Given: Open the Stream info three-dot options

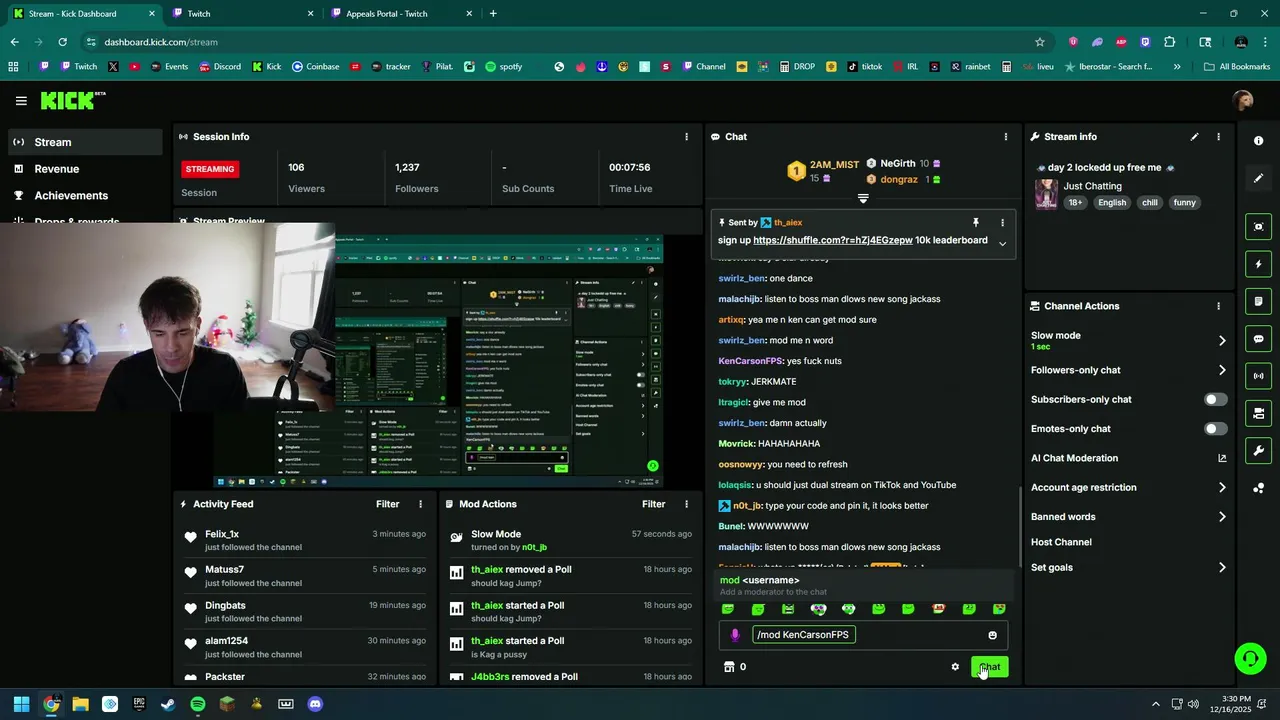Looking at the screenshot, I should click(1218, 136).
